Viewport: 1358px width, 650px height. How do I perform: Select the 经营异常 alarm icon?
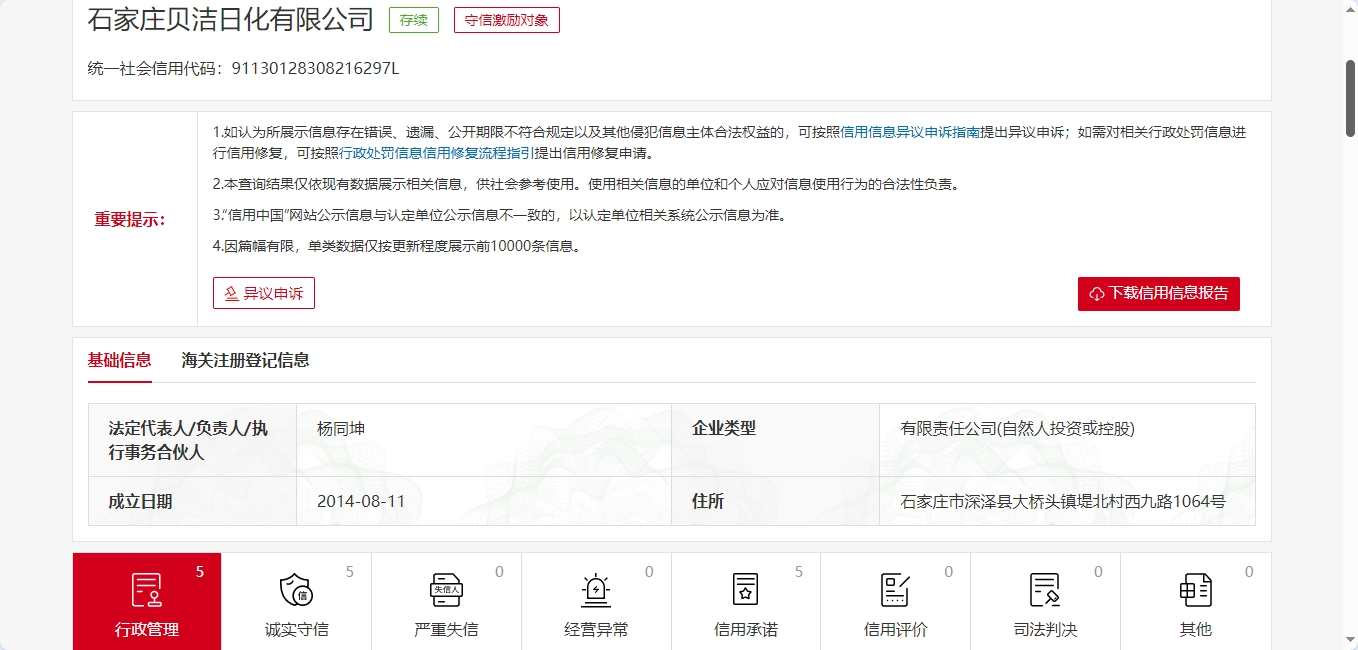pyautogui.click(x=596, y=590)
